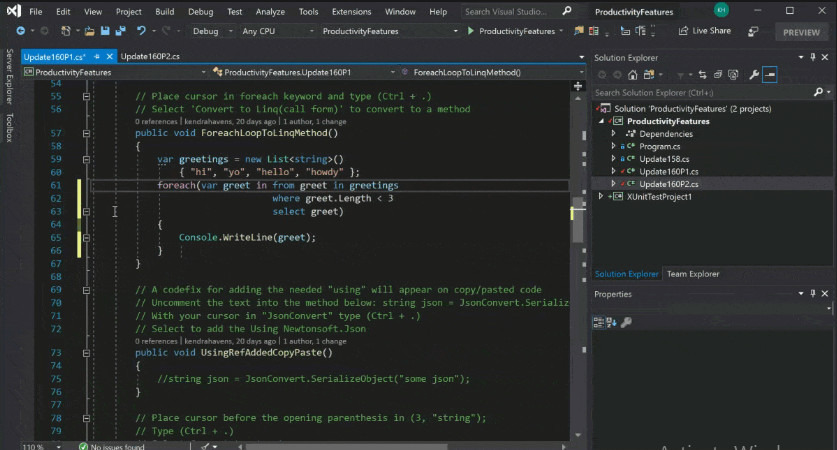Switch to the Update160P2.cs editor tab
Screen dimensions: 837x450
(149, 57)
